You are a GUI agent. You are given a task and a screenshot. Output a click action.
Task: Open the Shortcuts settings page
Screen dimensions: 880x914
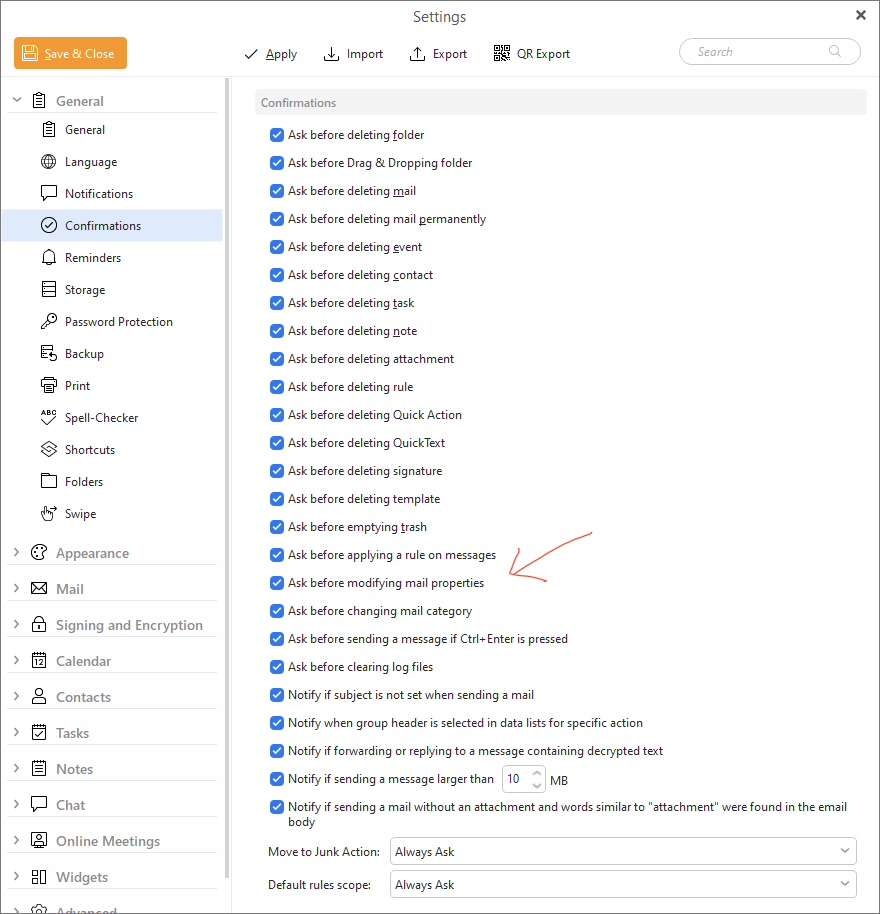pyautogui.click(x=89, y=450)
